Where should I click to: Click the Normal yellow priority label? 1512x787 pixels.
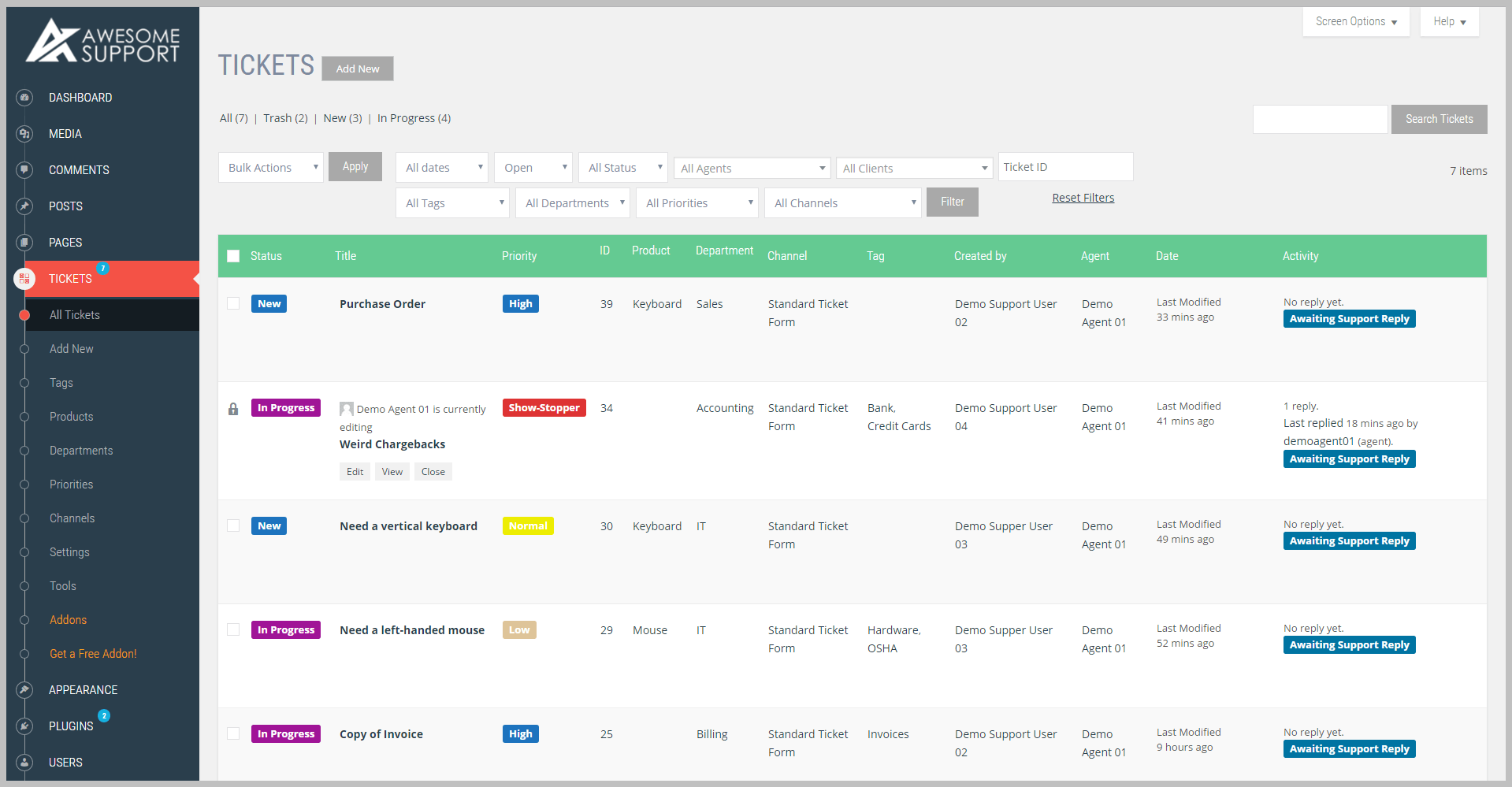coord(528,526)
